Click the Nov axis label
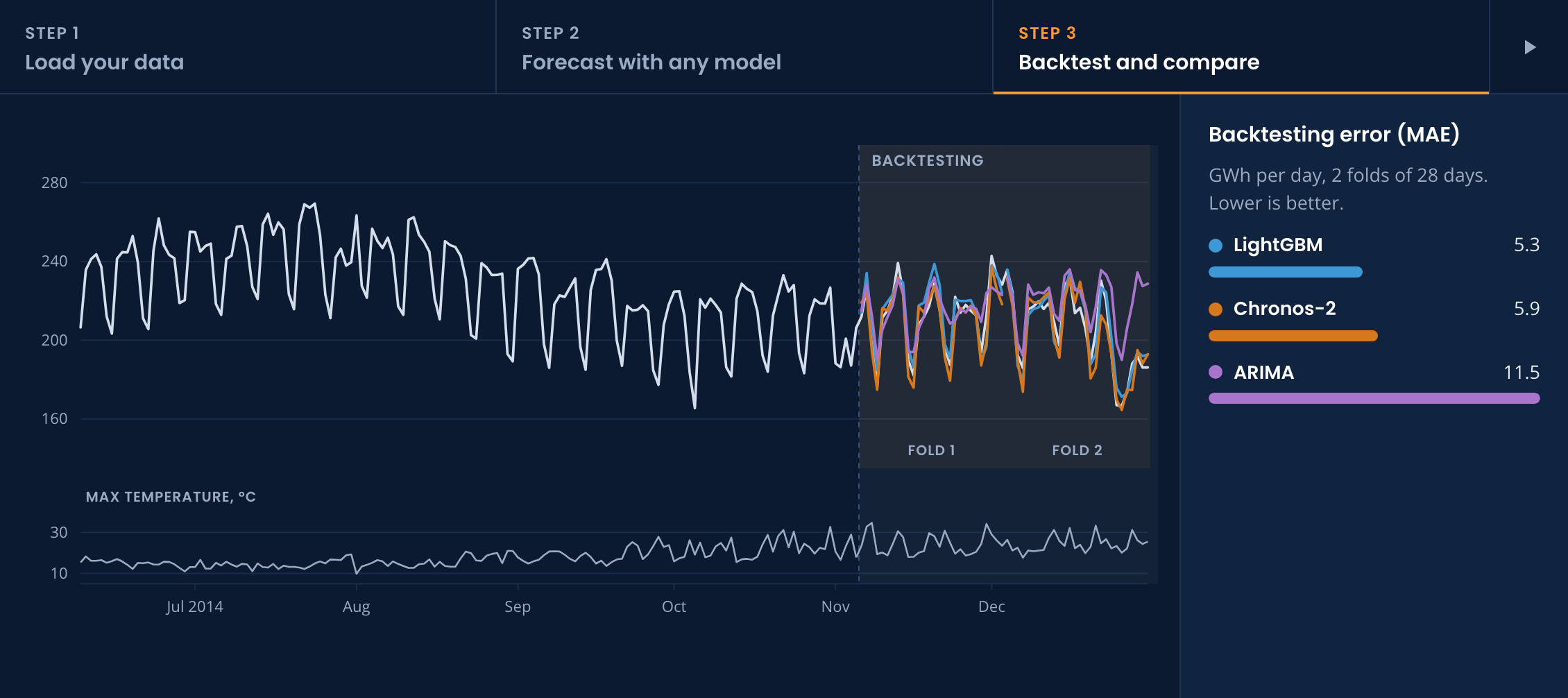 point(835,606)
